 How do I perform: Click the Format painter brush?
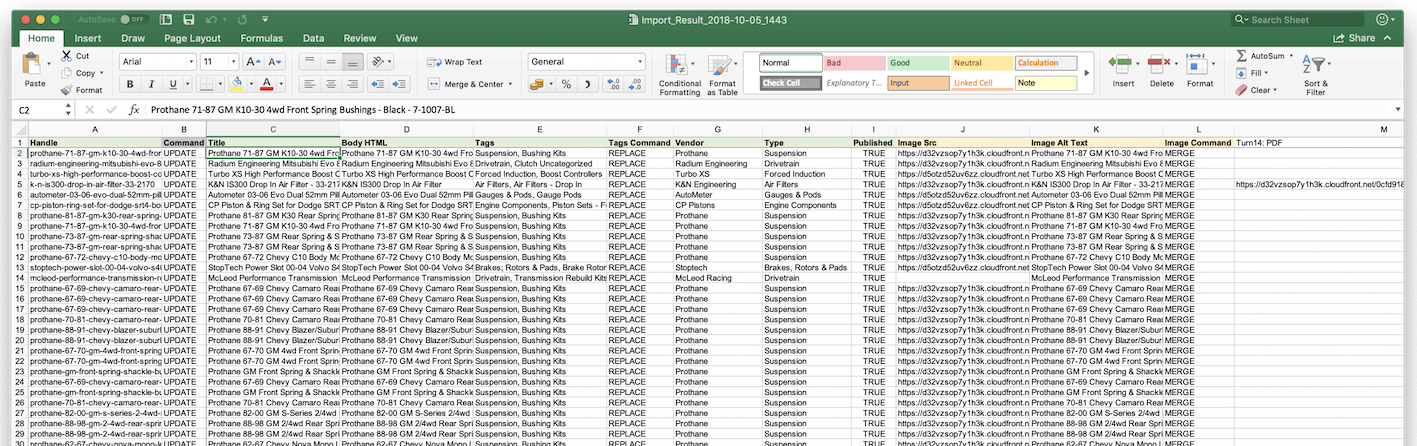click(x=81, y=90)
